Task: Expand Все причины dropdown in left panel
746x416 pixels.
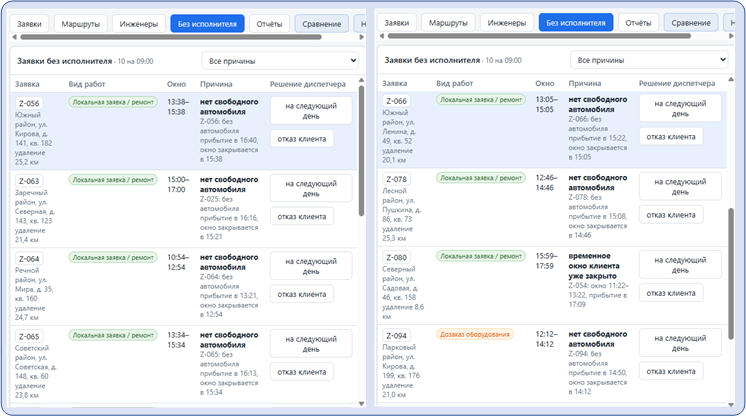Action: coord(280,61)
